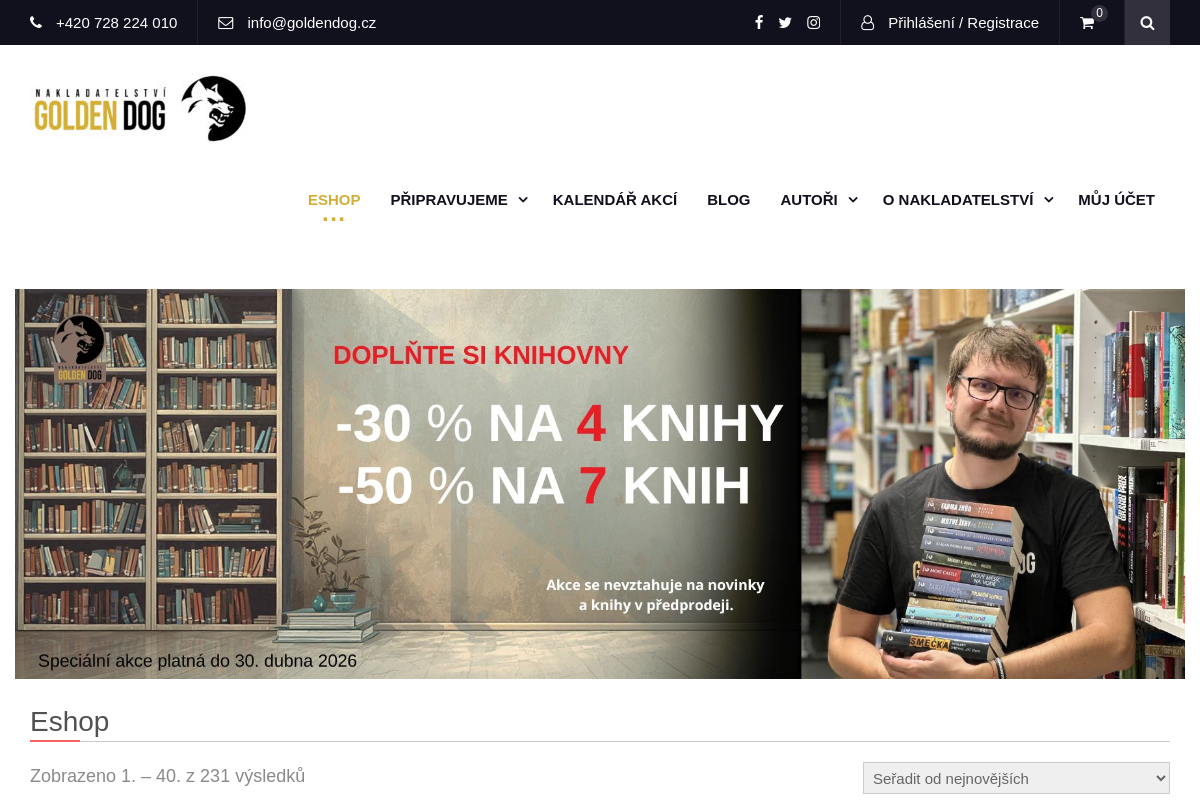Image resolution: width=1200 pixels, height=800 pixels.
Task: Expand the Připravujeme submenu chevron
Action: point(522,200)
